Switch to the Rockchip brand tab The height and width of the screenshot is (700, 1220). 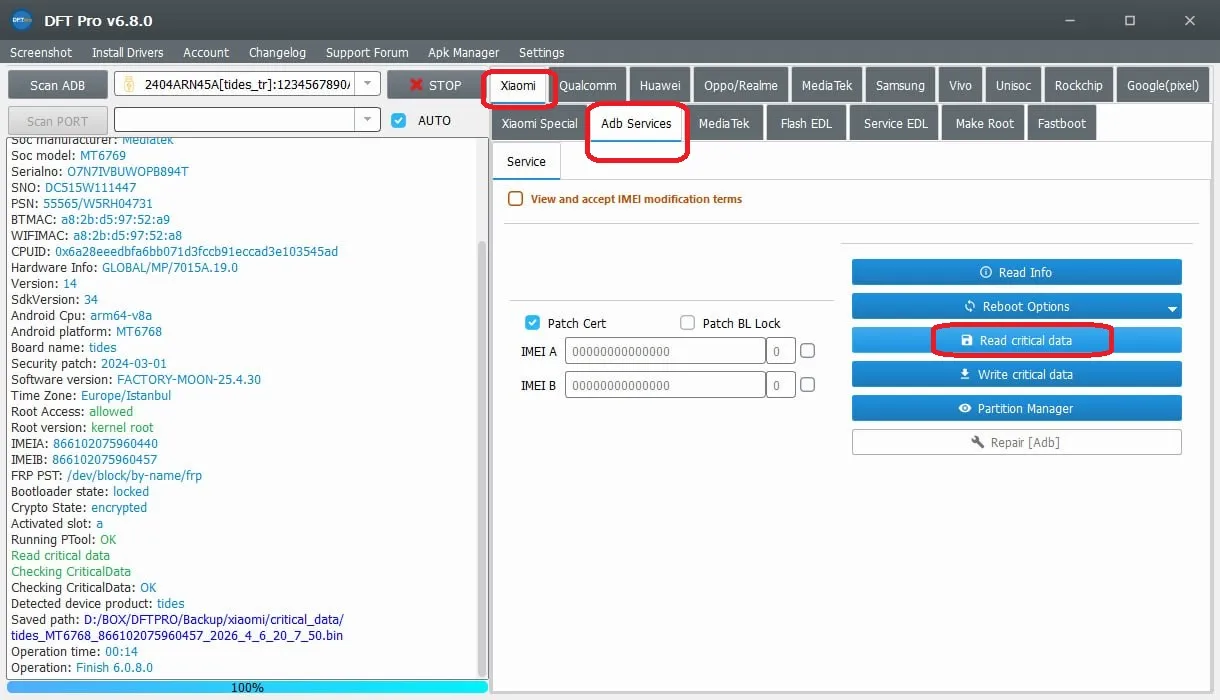point(1078,85)
